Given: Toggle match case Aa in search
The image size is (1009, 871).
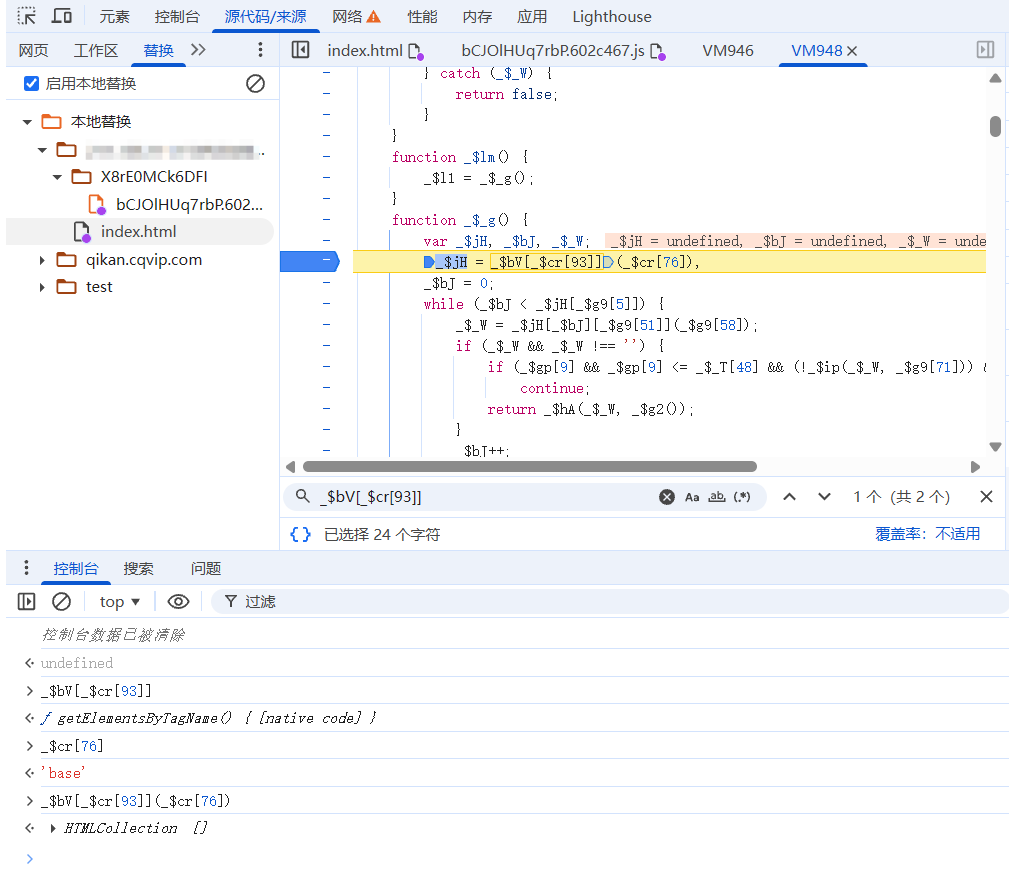Looking at the screenshot, I should pyautogui.click(x=692, y=497).
